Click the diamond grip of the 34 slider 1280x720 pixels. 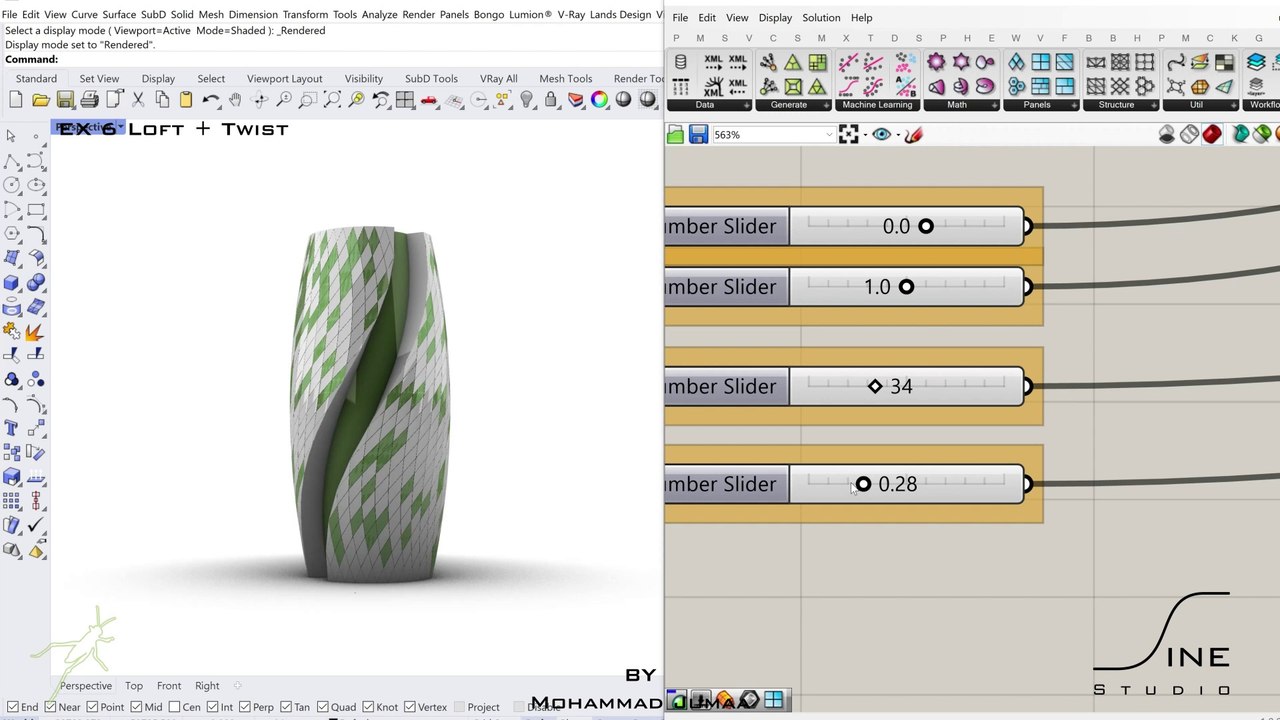point(875,387)
